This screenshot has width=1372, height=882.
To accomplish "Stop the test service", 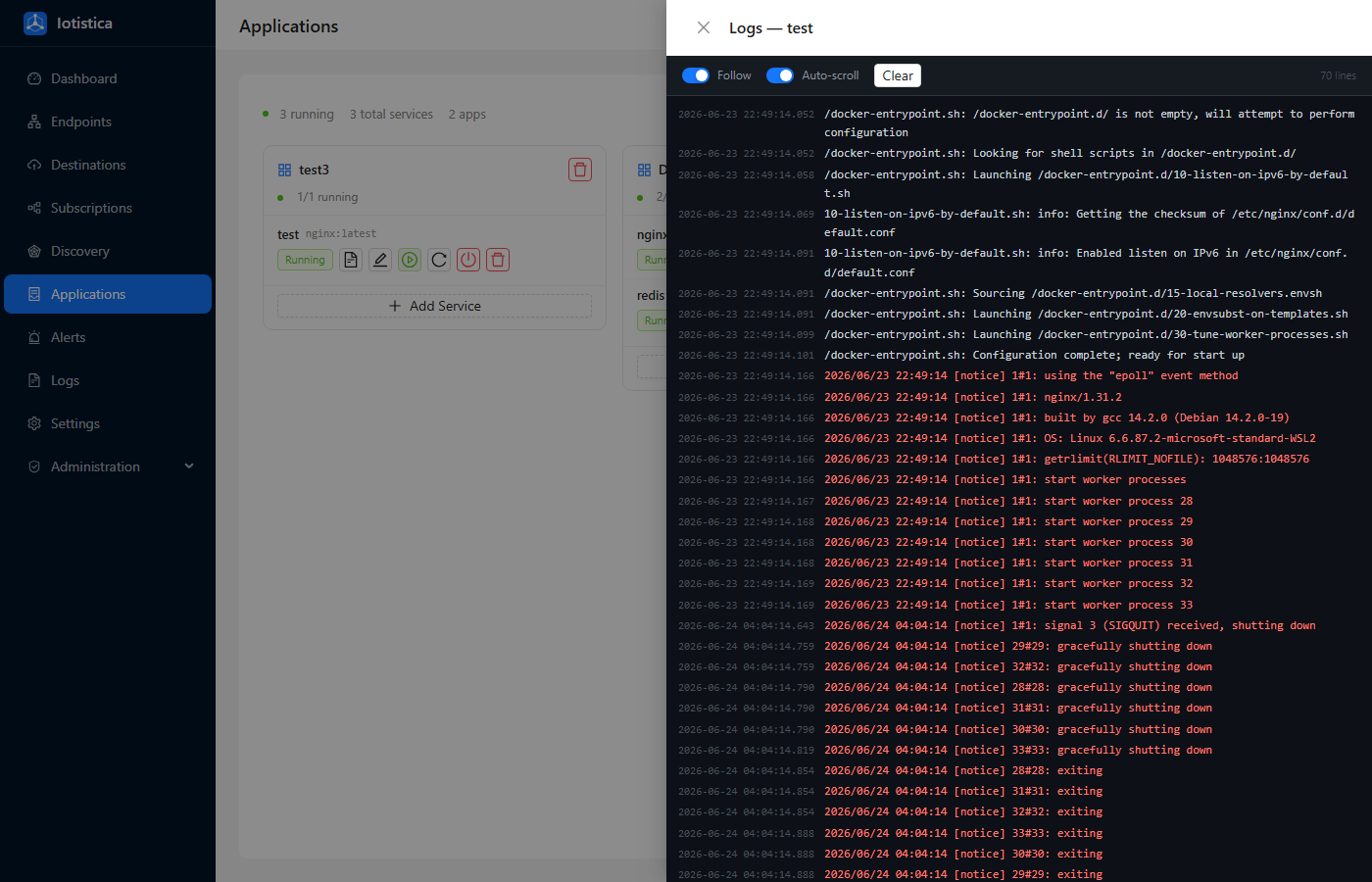I will point(468,260).
